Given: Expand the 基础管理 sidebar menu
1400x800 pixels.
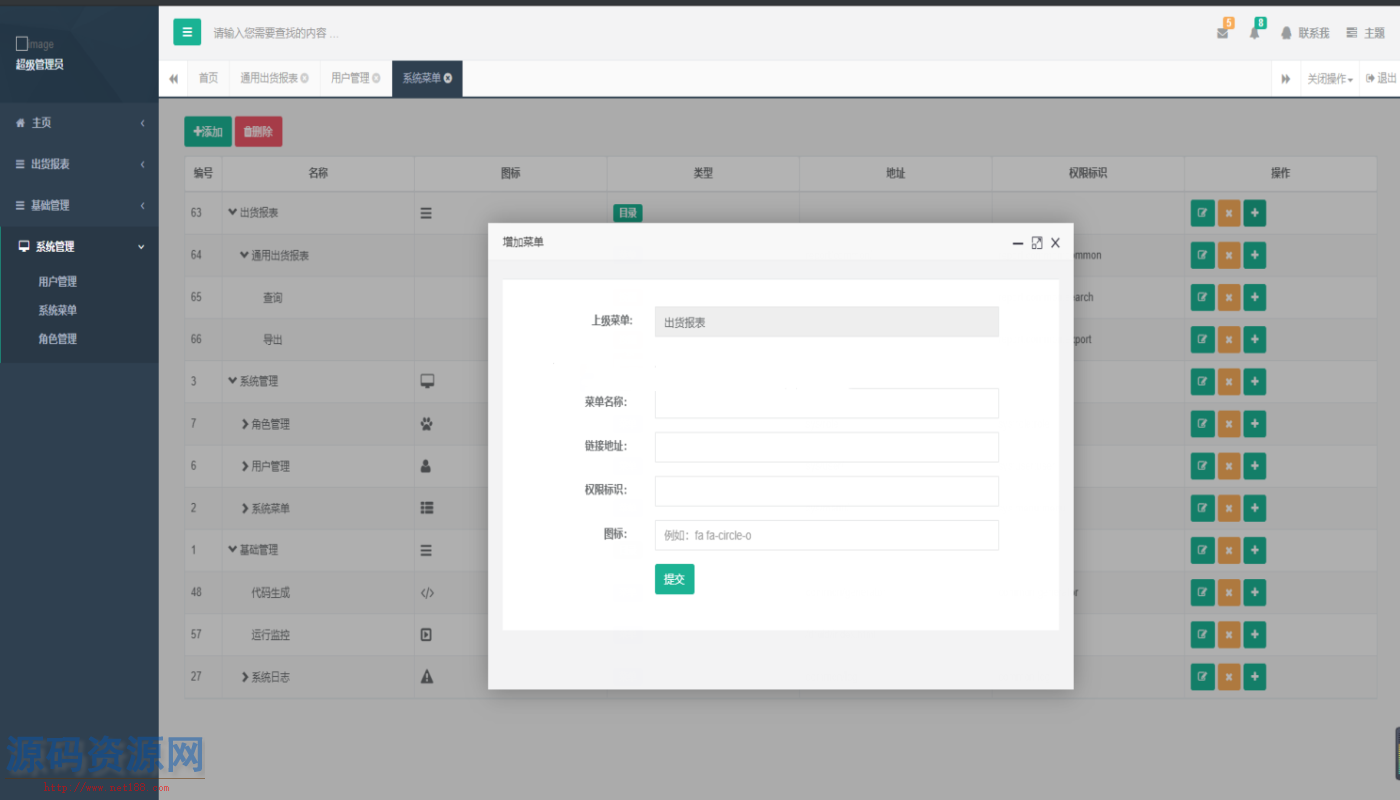Looking at the screenshot, I should pos(79,205).
